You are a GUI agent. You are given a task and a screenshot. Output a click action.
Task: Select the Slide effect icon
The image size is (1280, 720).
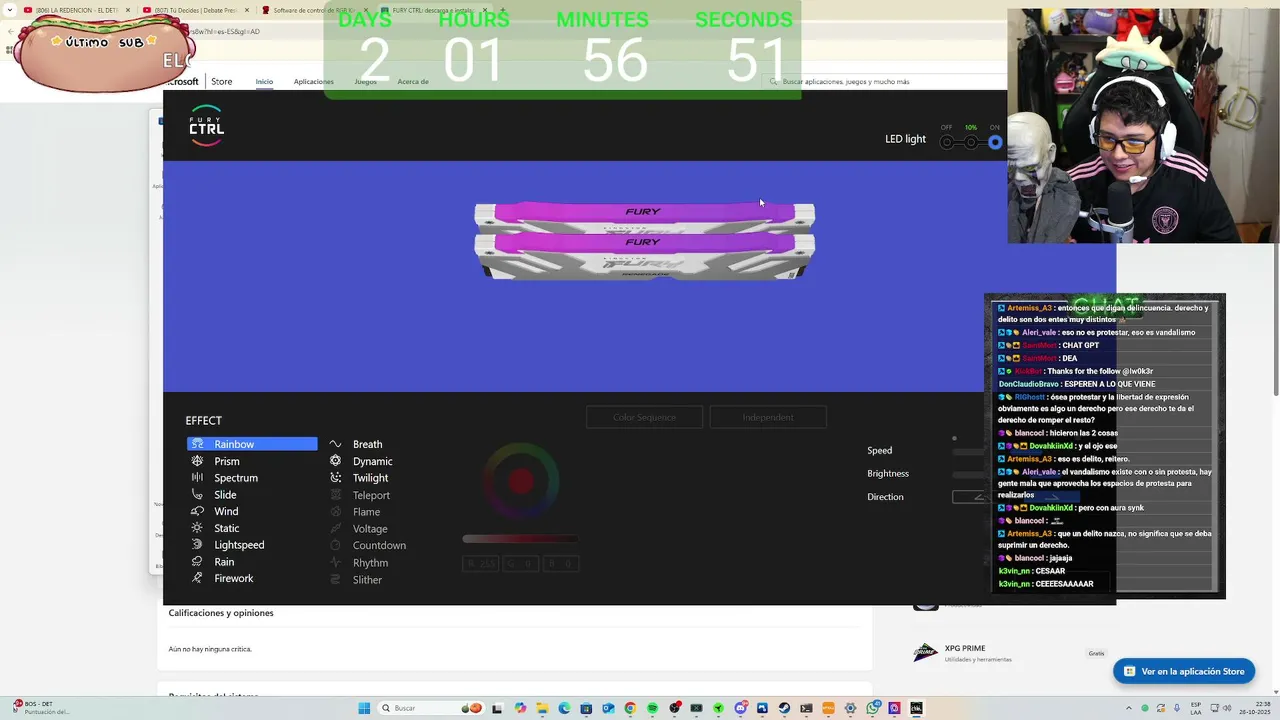point(197,495)
